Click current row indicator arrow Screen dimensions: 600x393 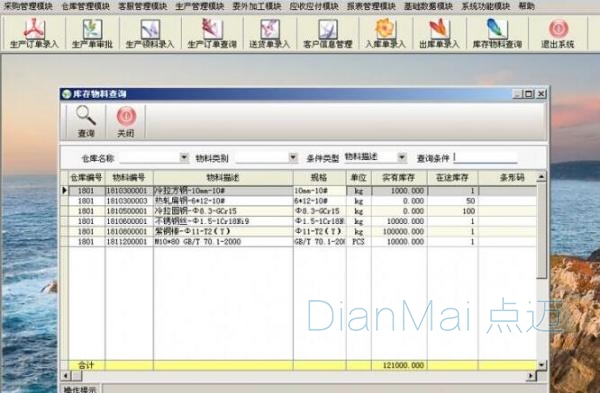[65, 191]
